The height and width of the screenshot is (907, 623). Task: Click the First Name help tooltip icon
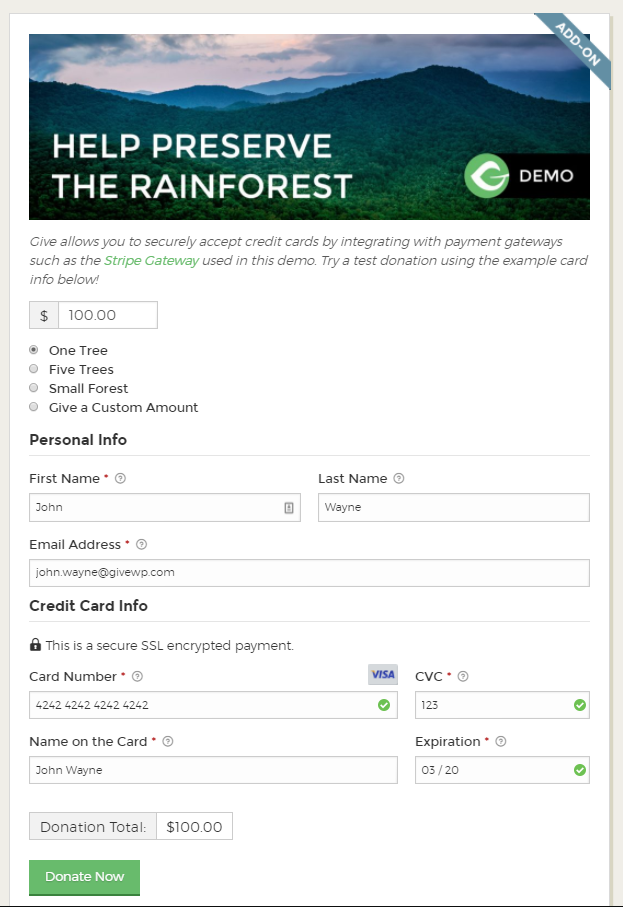tap(120, 478)
